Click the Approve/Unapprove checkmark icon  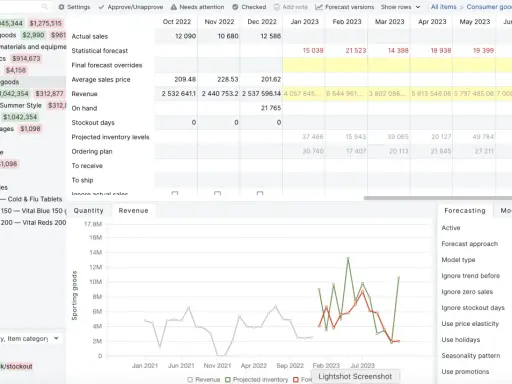coord(101,7)
